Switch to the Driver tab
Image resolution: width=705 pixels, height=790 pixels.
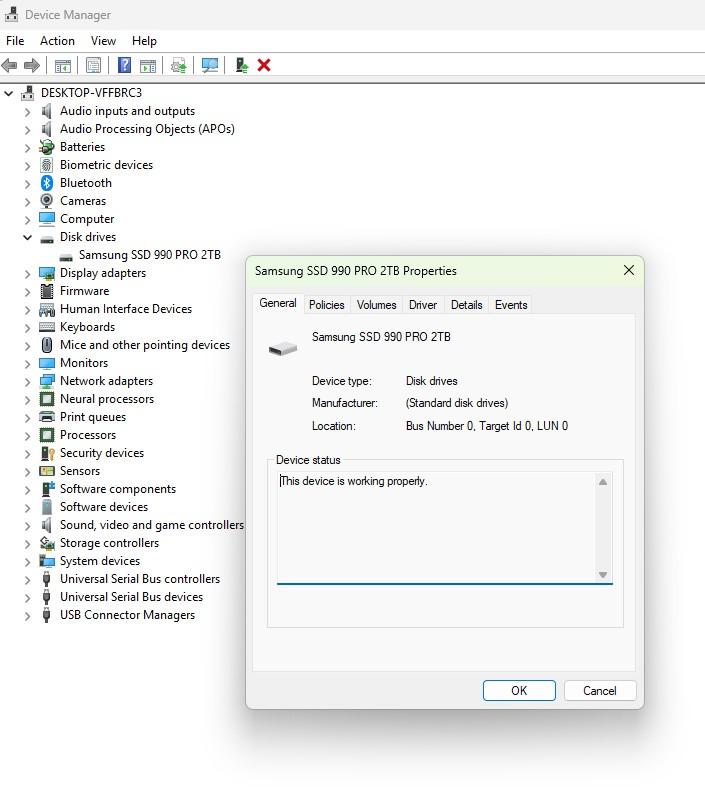click(x=423, y=305)
